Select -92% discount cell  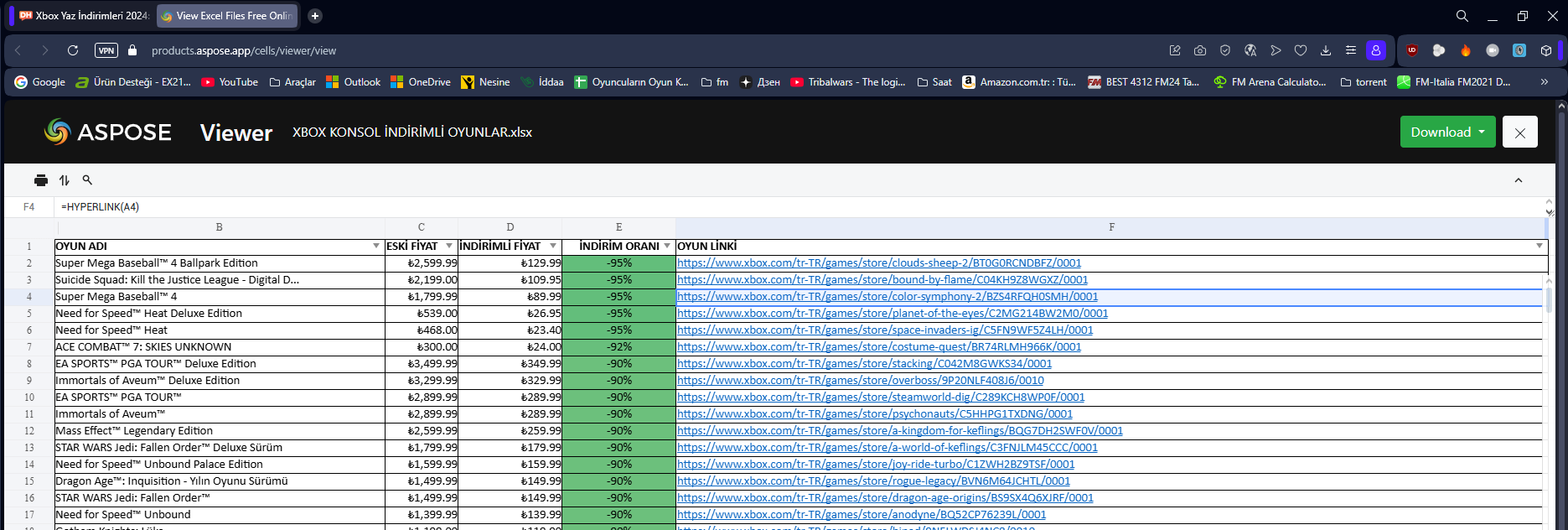pyautogui.click(x=619, y=347)
